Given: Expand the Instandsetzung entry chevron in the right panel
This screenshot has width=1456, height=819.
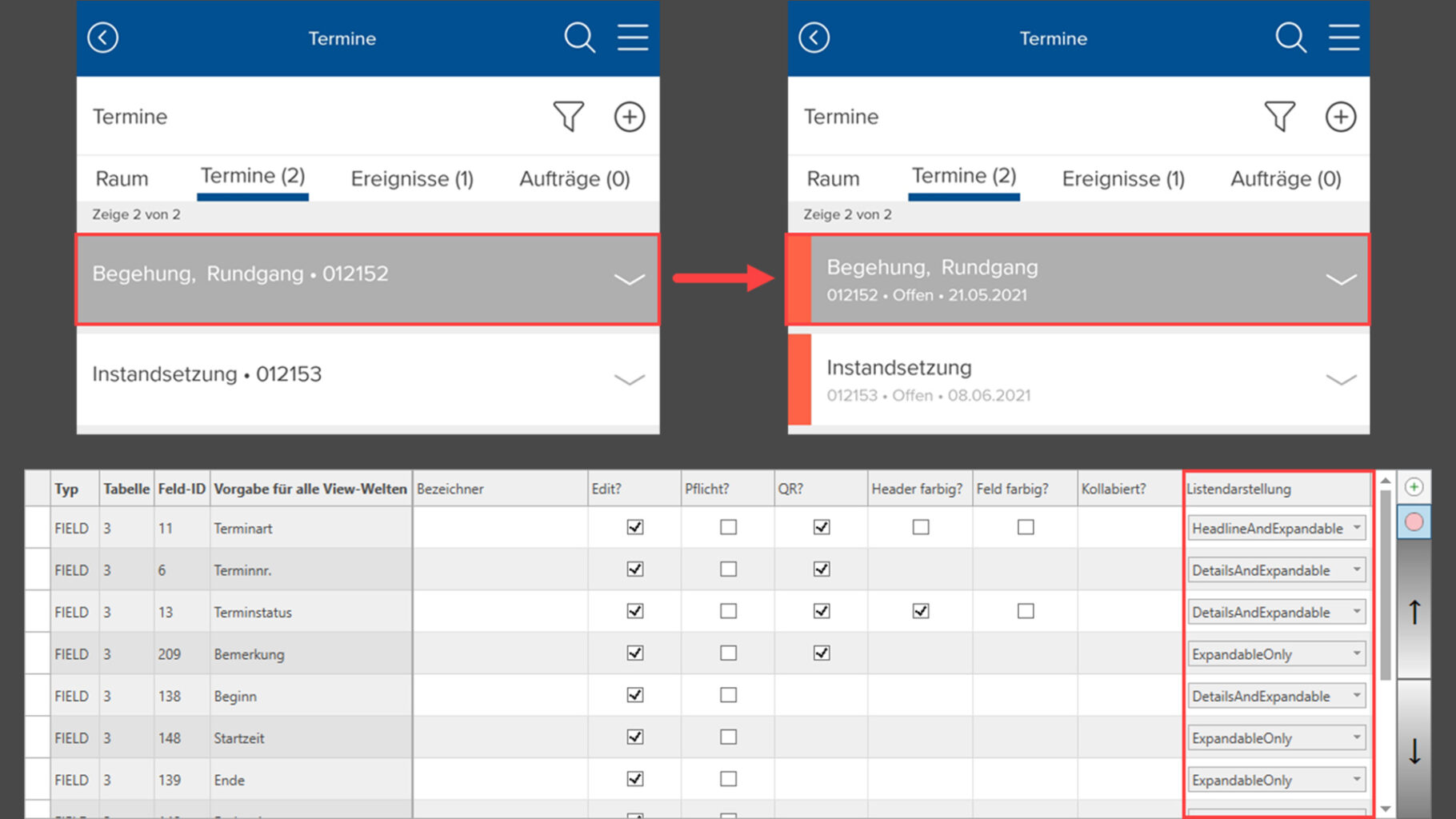Looking at the screenshot, I should pyautogui.click(x=1341, y=380).
